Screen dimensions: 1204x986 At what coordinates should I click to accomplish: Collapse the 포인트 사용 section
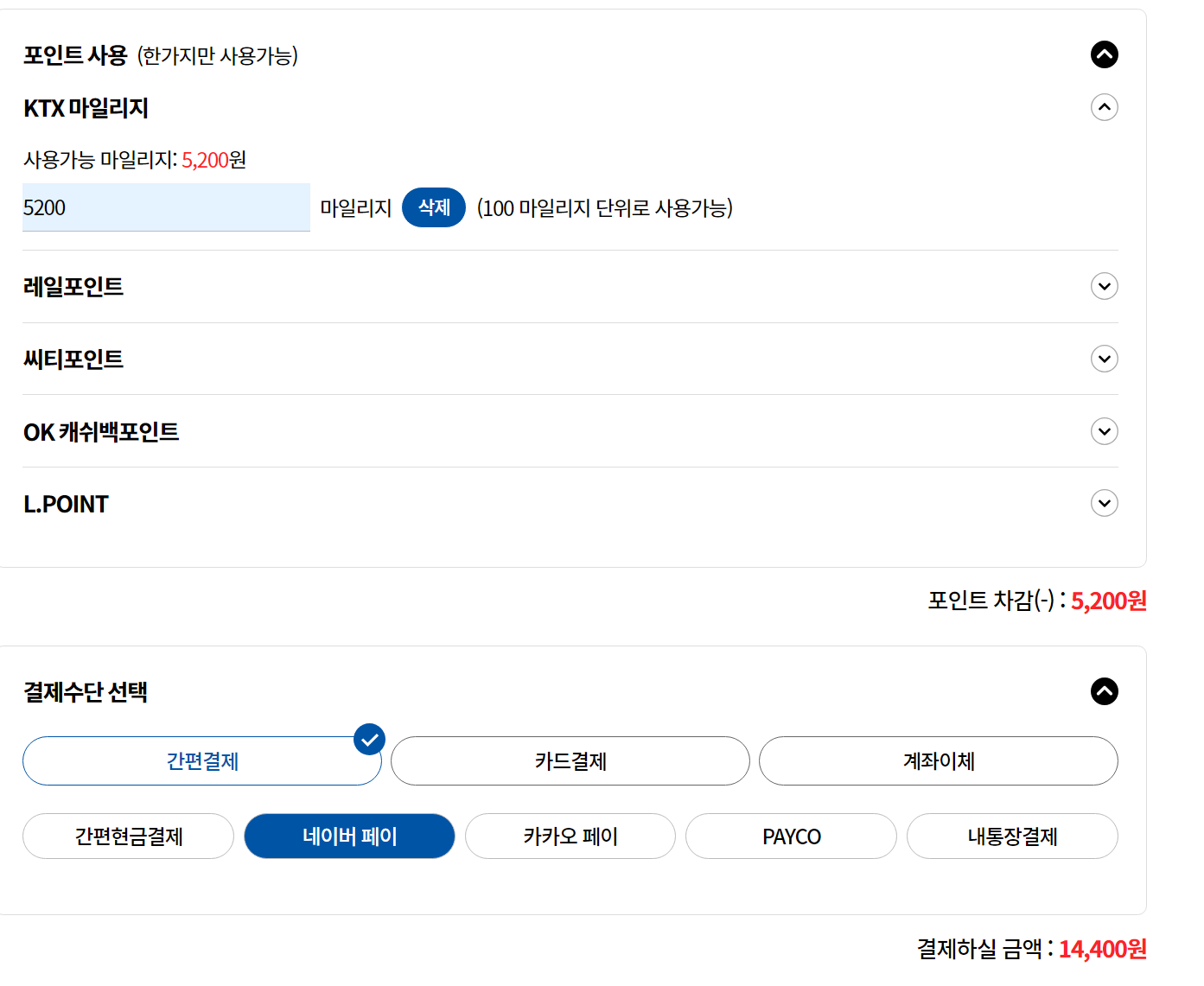pyautogui.click(x=1104, y=54)
